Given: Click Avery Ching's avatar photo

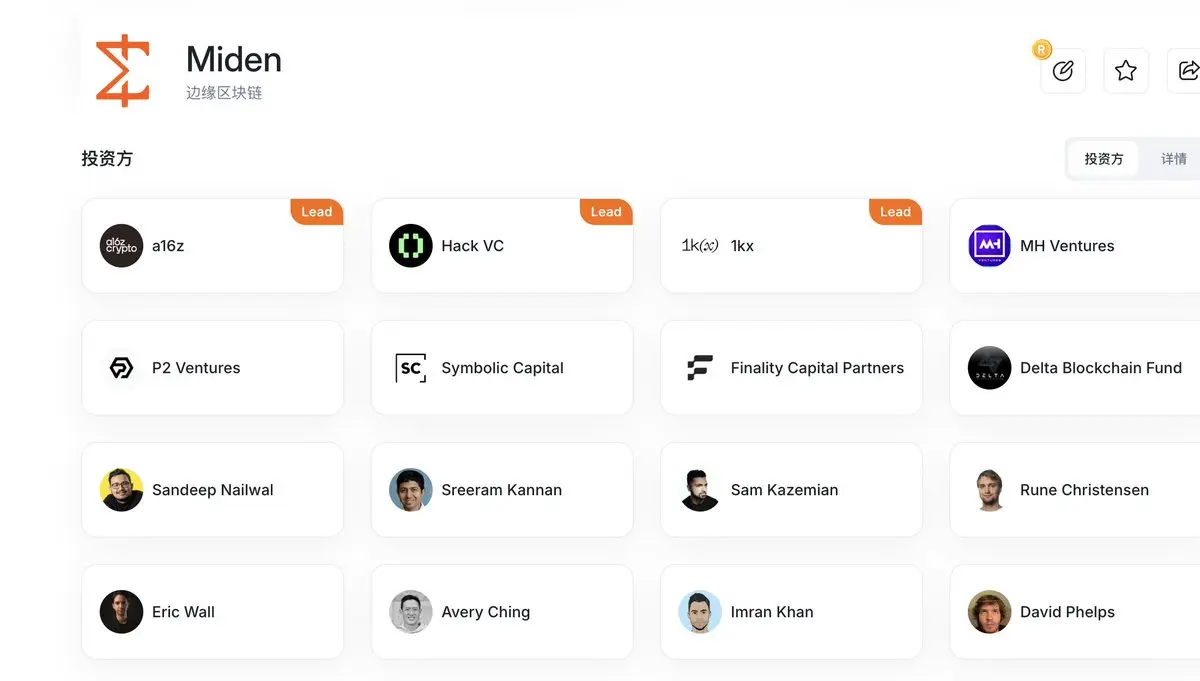Looking at the screenshot, I should tap(410, 612).
